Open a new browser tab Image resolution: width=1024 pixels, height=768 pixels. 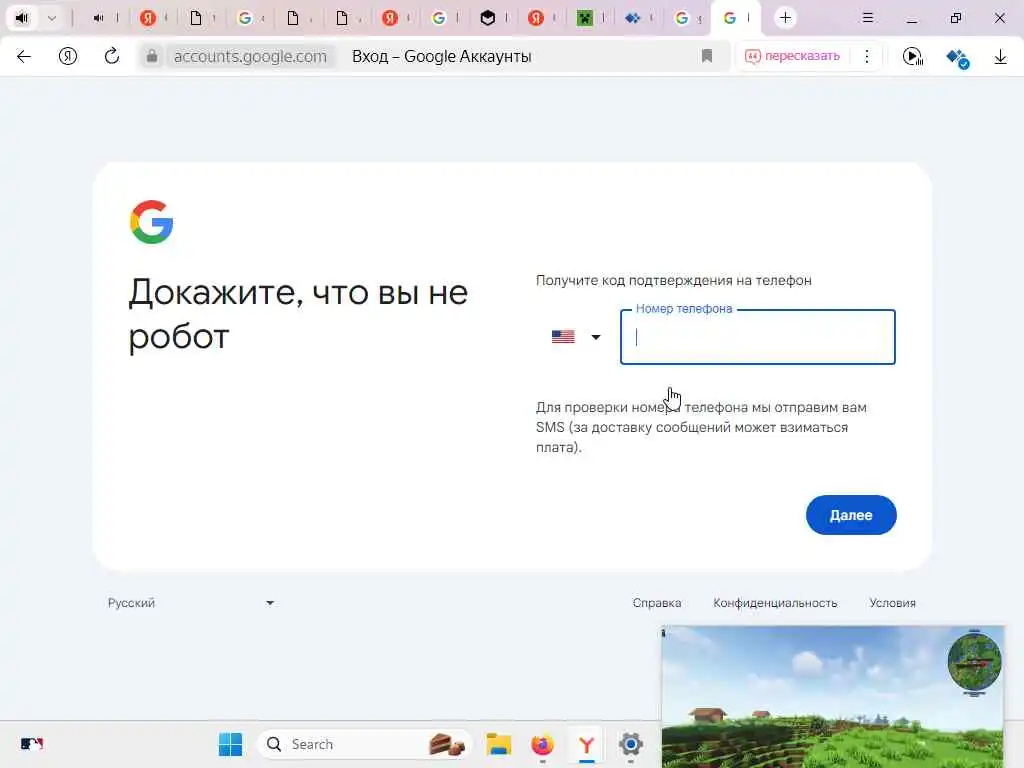pyautogui.click(x=785, y=18)
